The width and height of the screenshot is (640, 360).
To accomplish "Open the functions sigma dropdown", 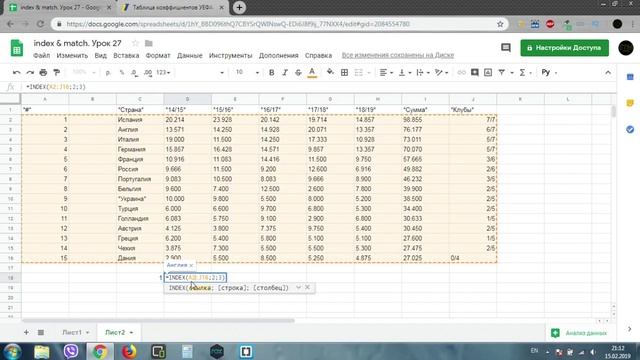I will click(525, 73).
